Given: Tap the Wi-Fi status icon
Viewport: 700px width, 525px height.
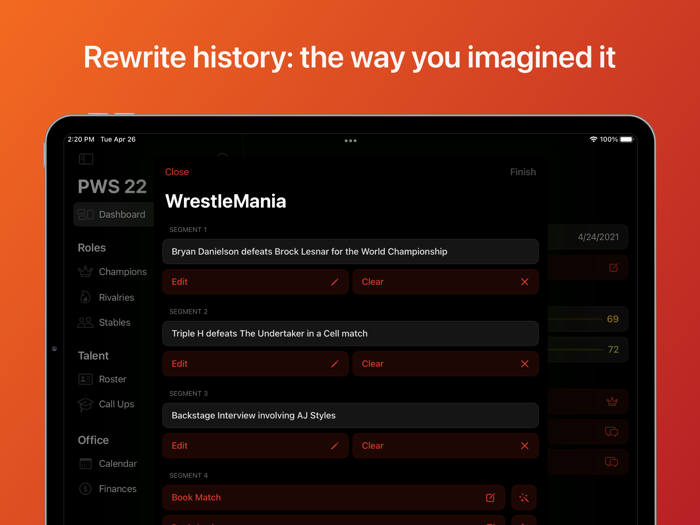Looking at the screenshot, I should (593, 139).
